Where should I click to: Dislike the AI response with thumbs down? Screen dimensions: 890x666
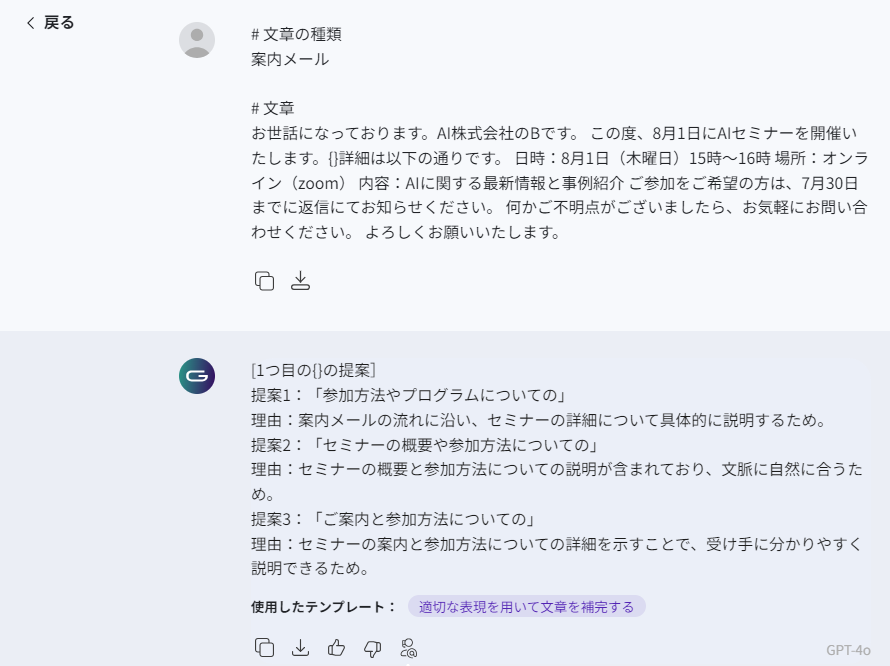[x=372, y=648]
